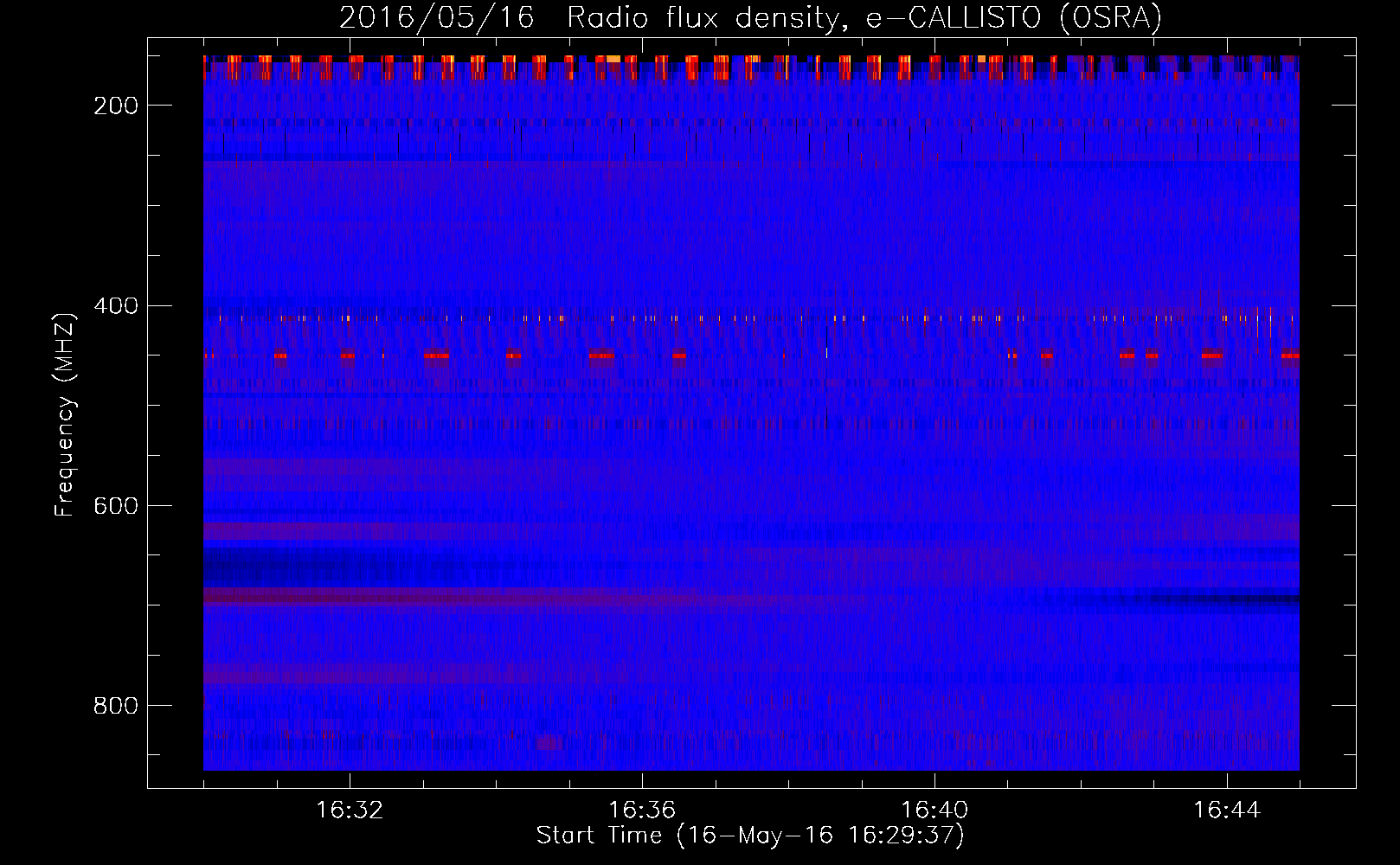The height and width of the screenshot is (865, 1400).
Task: Click the 'Frequency (MHZ)' y-axis label
Action: 65,414
